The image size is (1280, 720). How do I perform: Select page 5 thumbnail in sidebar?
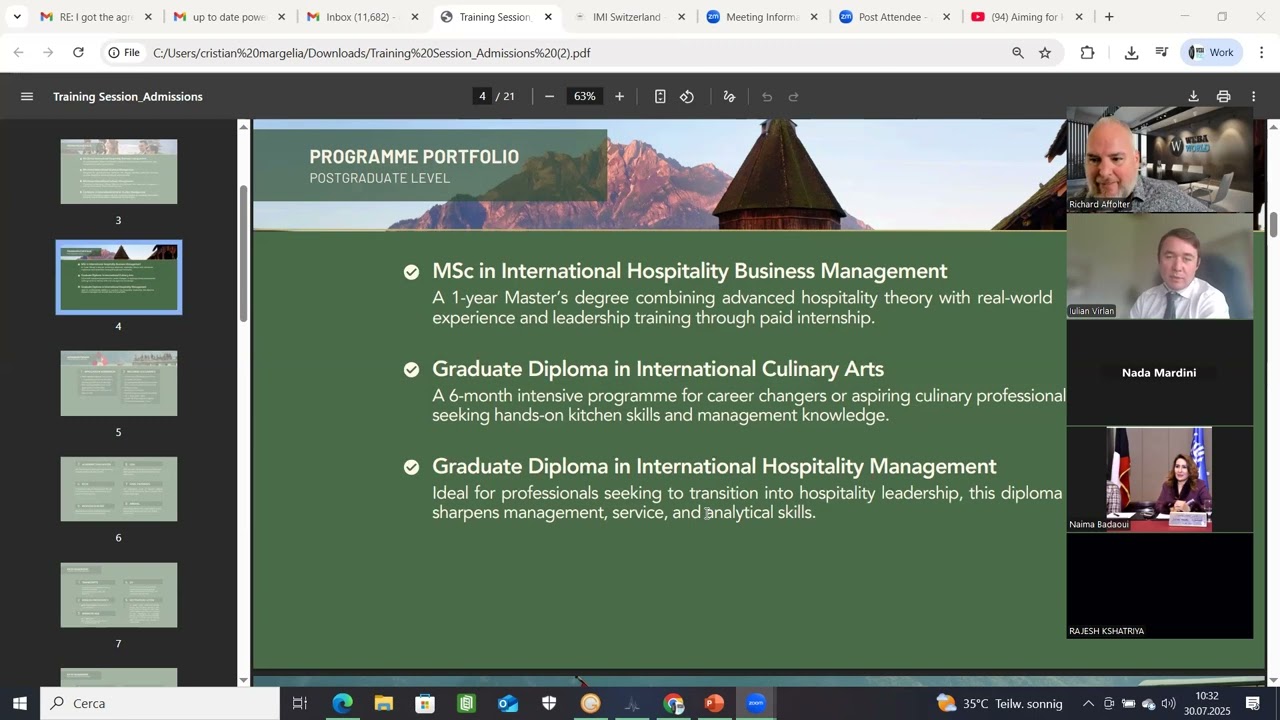click(x=119, y=383)
